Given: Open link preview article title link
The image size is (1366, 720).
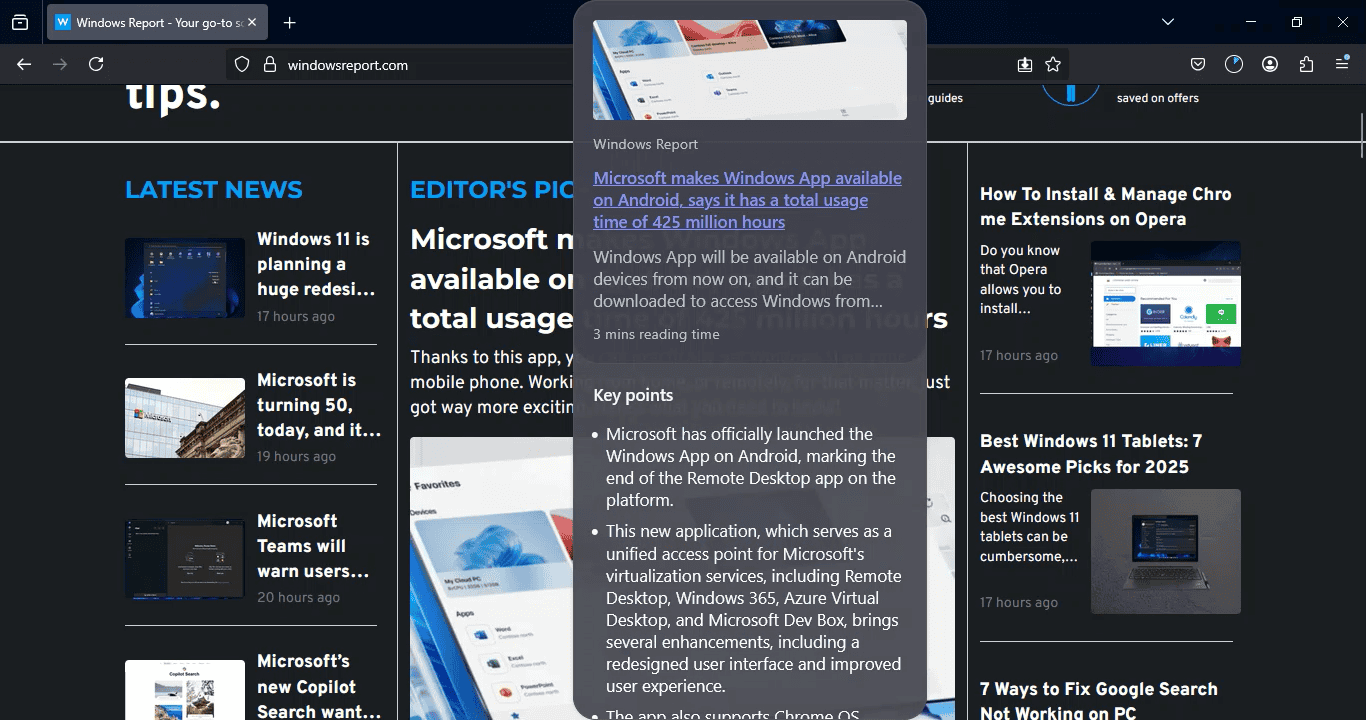Looking at the screenshot, I should pyautogui.click(x=747, y=200).
